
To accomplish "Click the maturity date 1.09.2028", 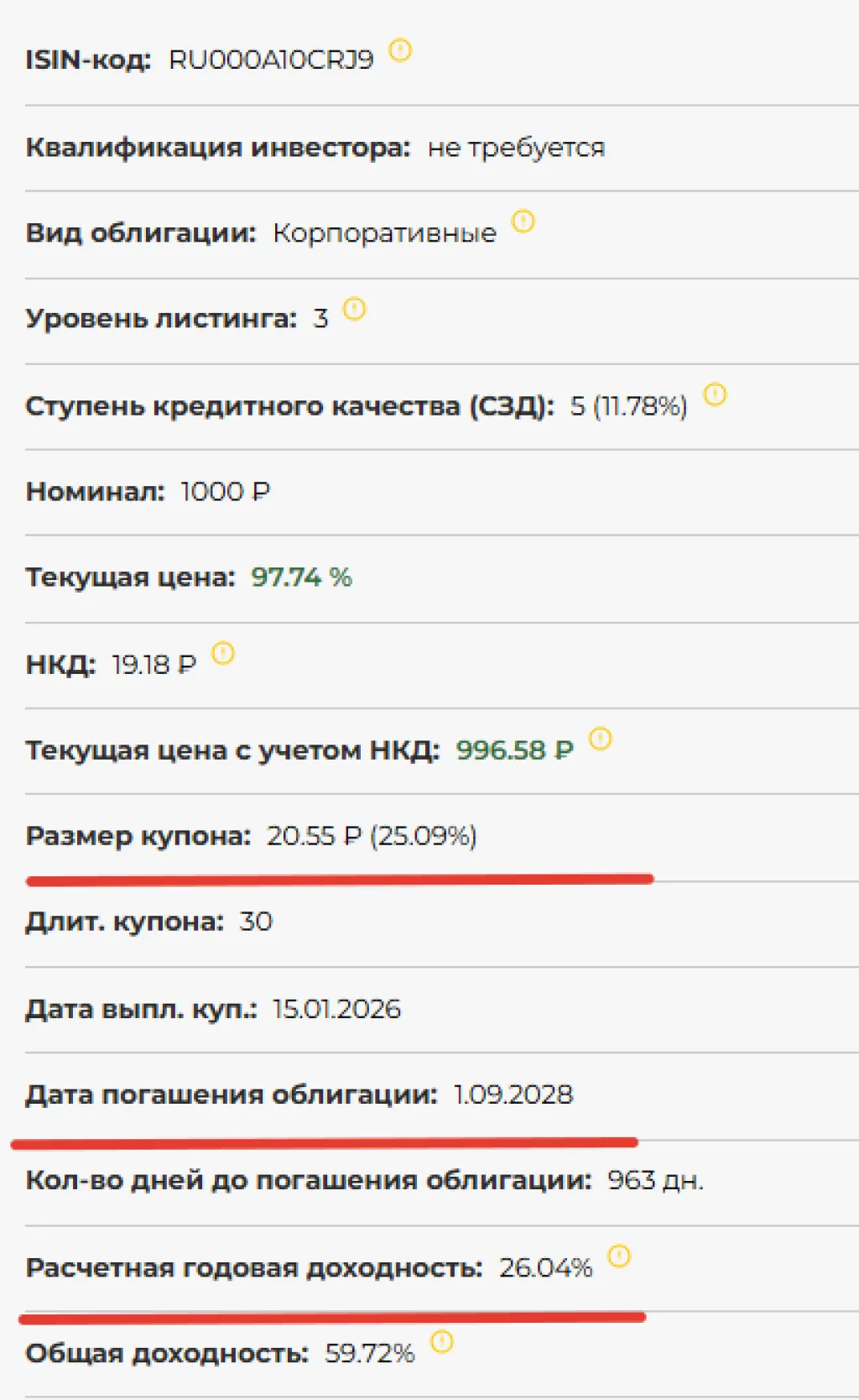I will click(x=513, y=1094).
